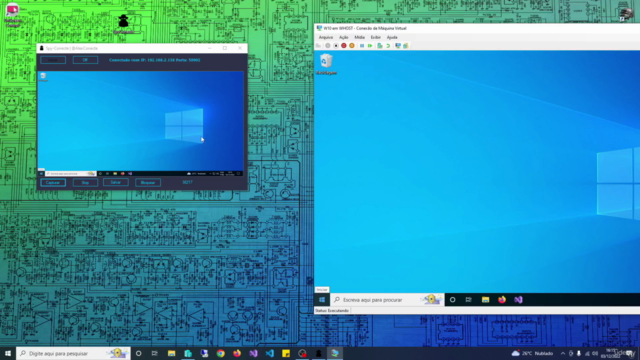Open Firefox on host taskbar
This screenshot has height=360, width=640.
237,353
